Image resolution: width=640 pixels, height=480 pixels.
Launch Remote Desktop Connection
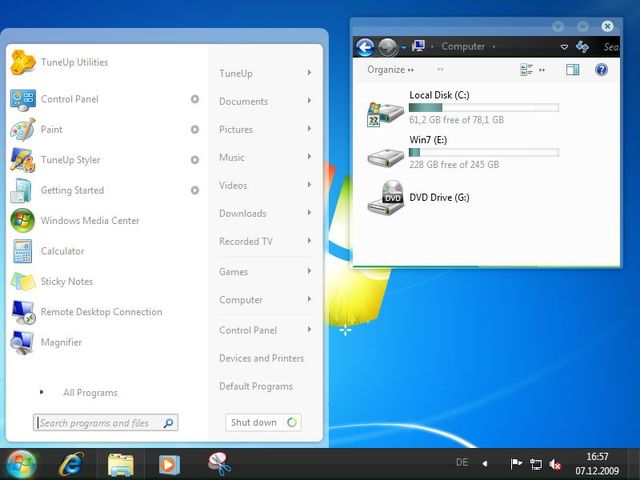86,312
